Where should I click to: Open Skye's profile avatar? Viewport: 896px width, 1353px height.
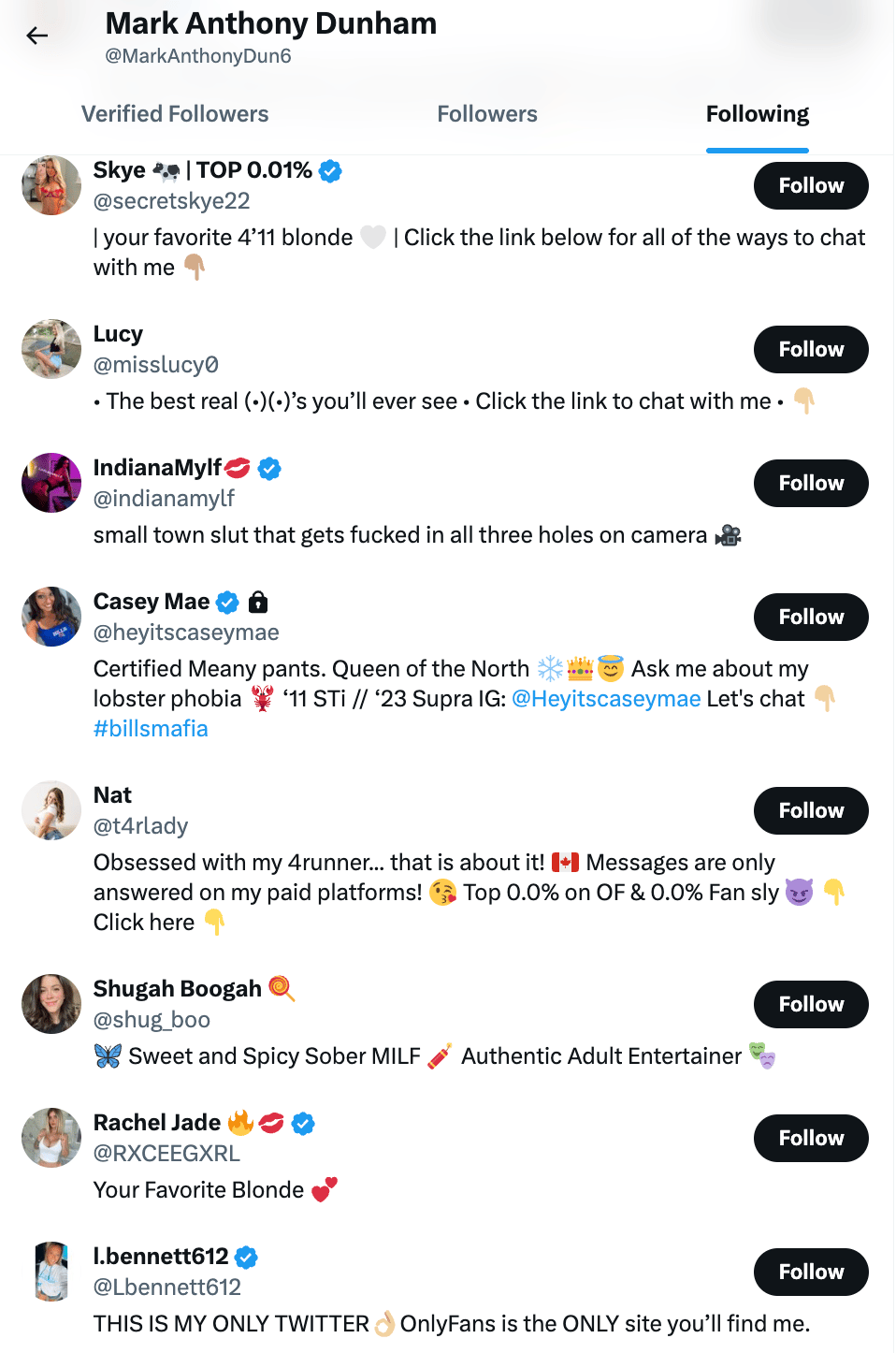(51, 185)
